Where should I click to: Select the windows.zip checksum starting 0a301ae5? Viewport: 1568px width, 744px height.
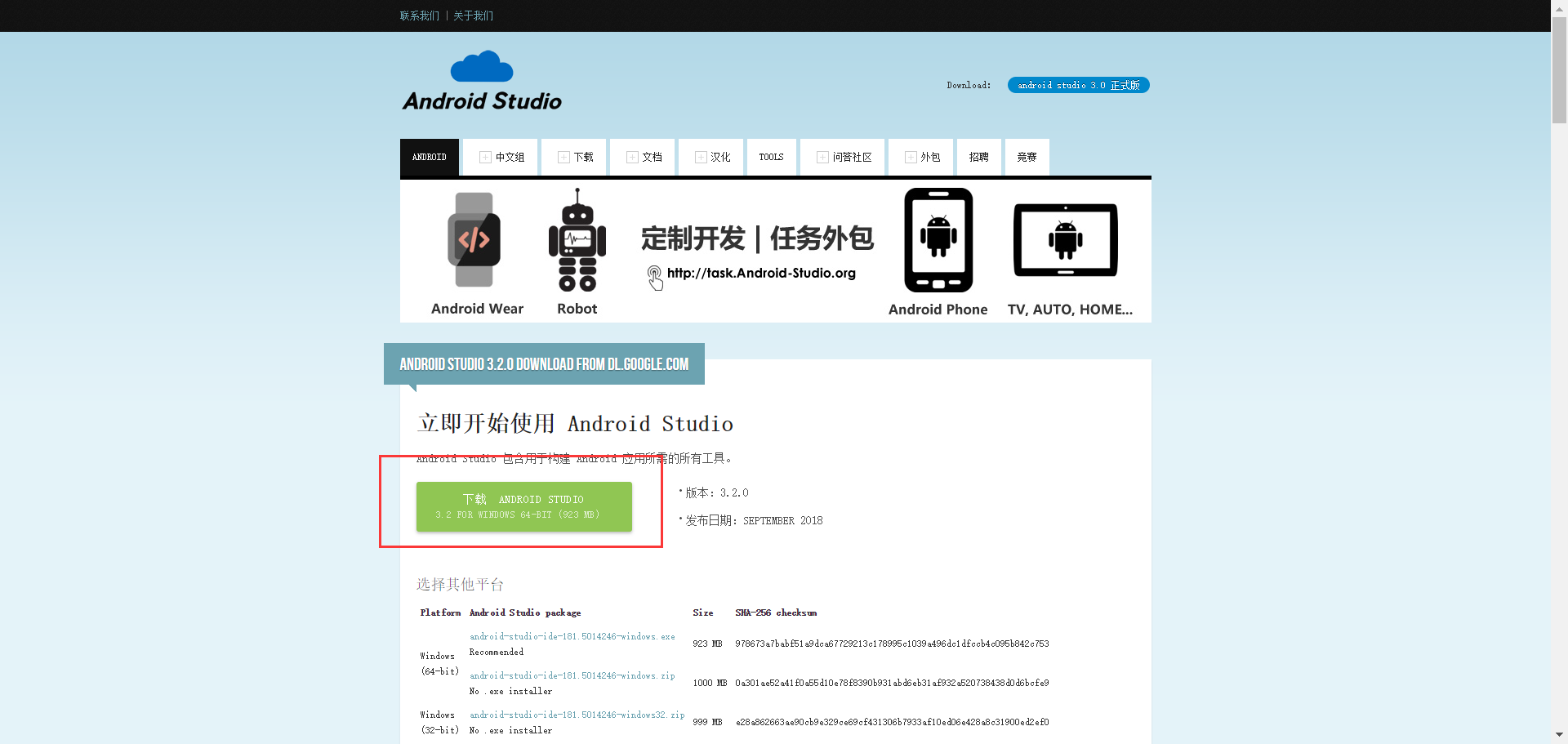tap(892, 683)
